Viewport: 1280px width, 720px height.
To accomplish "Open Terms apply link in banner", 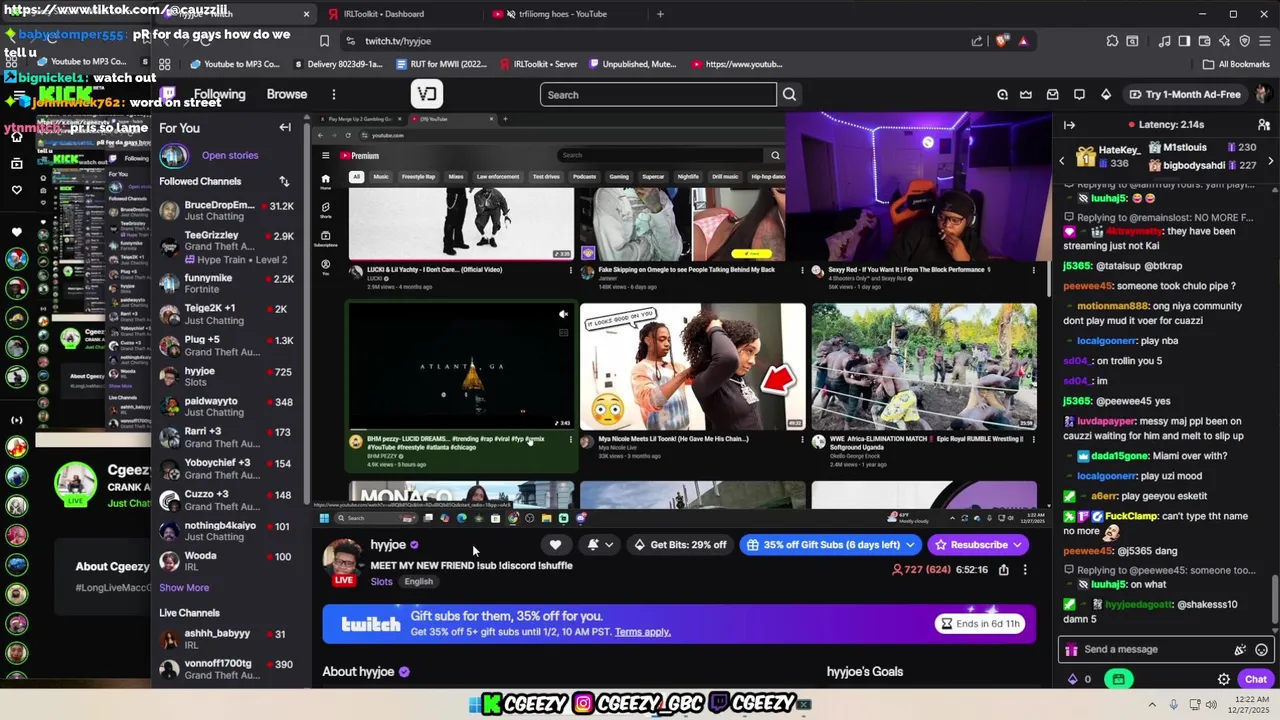I will 643,632.
